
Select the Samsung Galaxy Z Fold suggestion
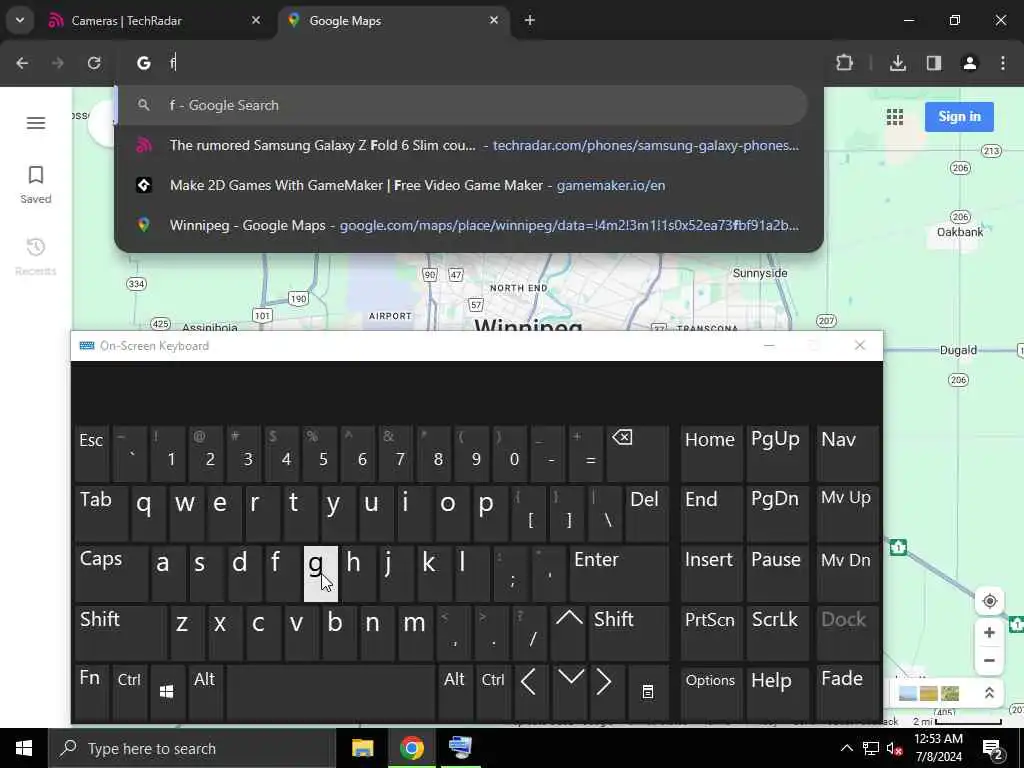click(469, 146)
